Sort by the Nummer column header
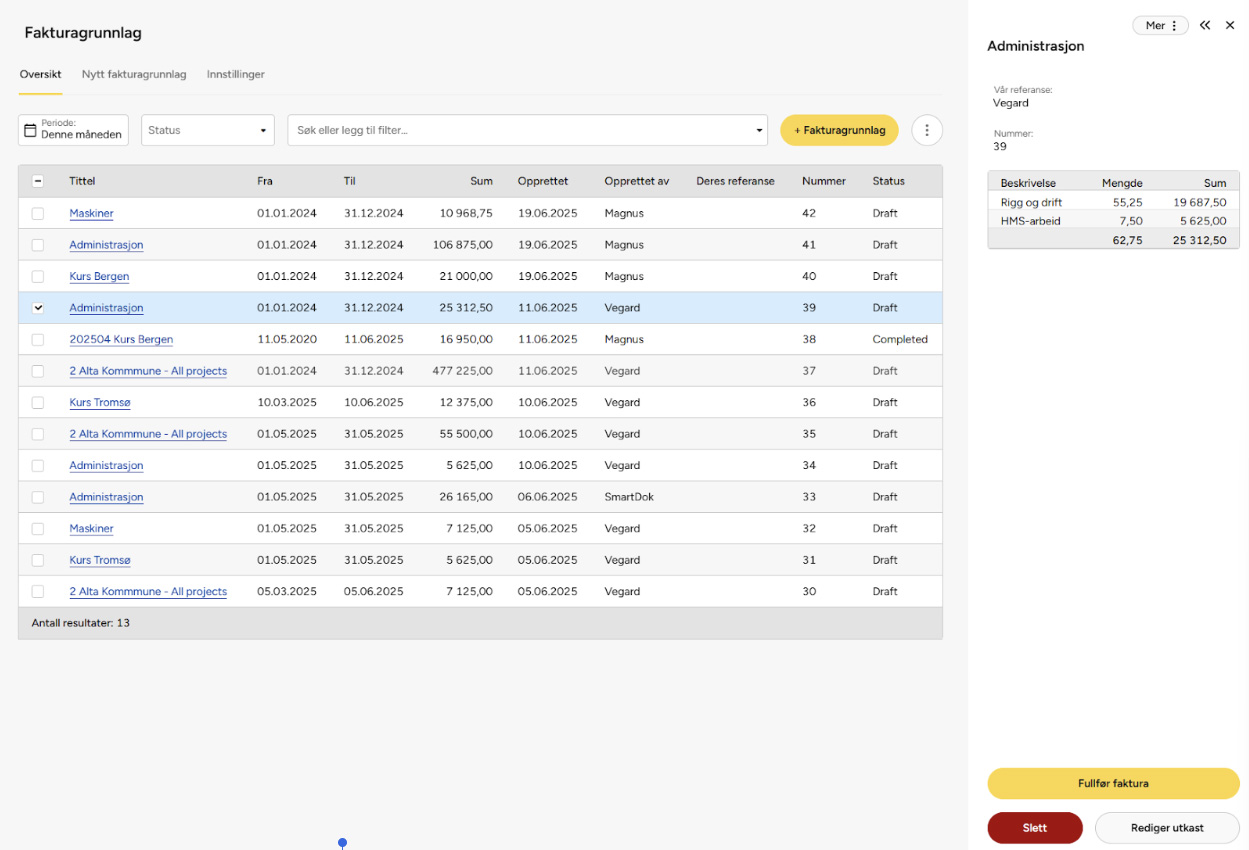This screenshot has height=850, width=1249. [824, 181]
